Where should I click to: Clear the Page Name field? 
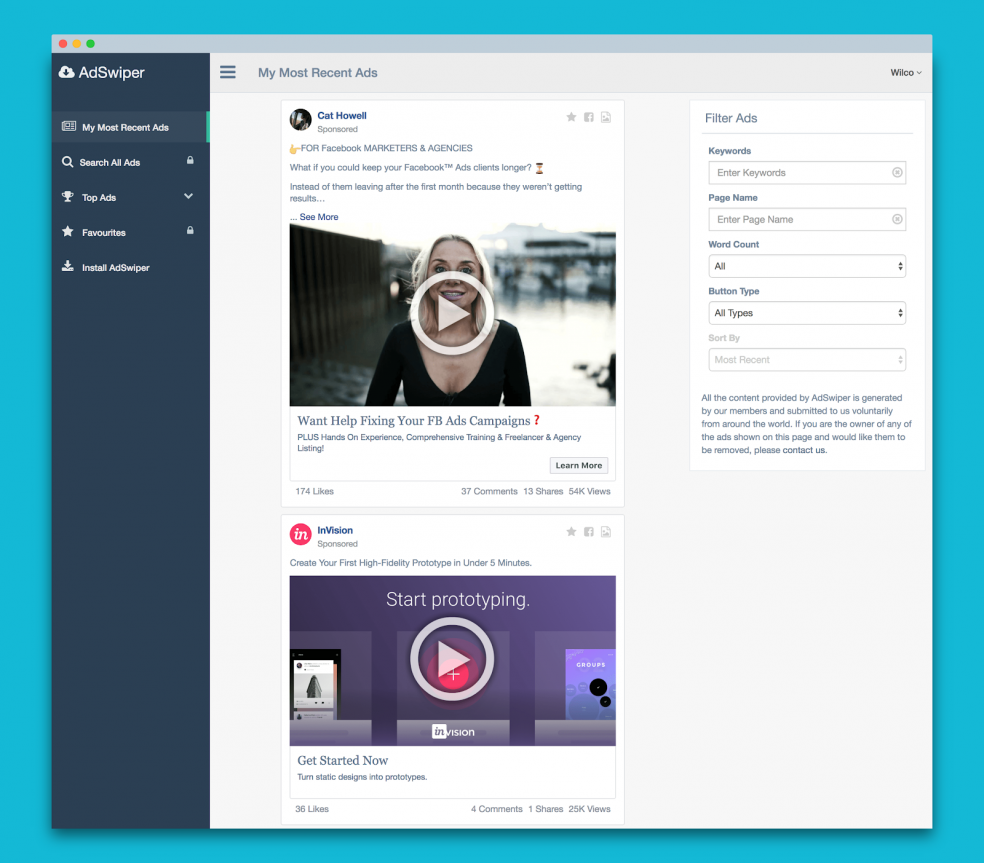tap(897, 220)
